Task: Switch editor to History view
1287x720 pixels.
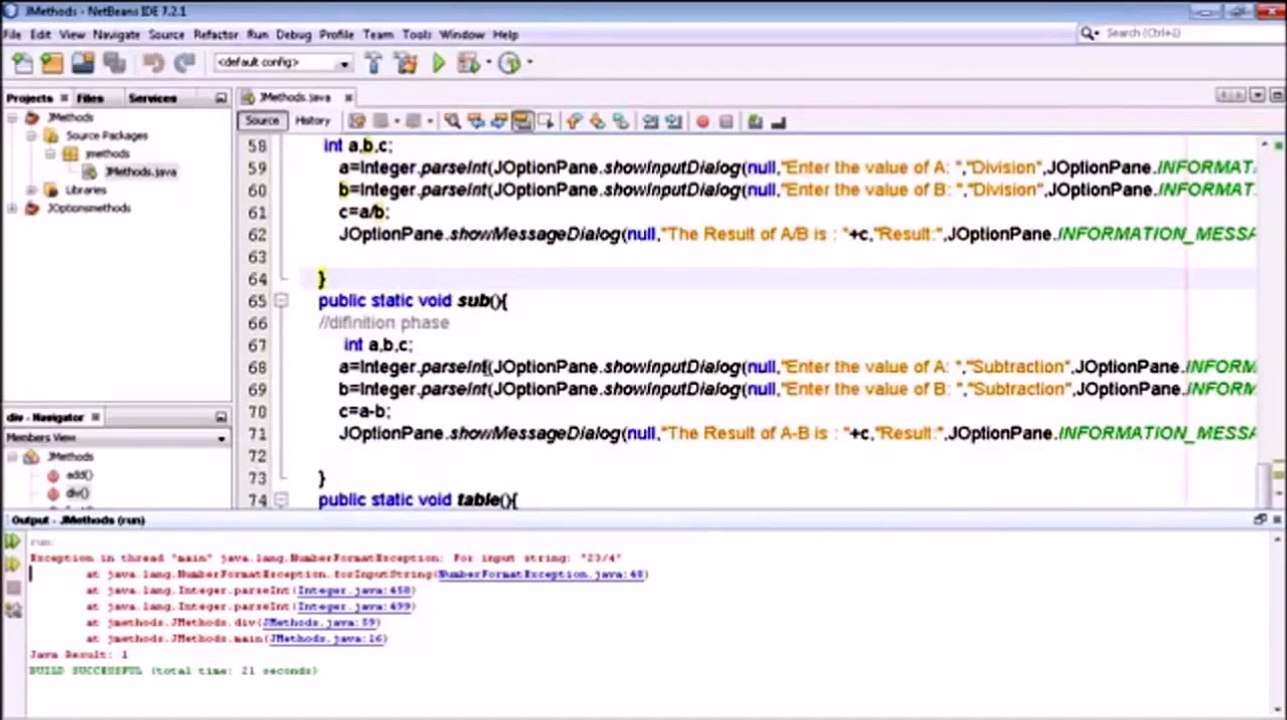Action: click(x=312, y=121)
